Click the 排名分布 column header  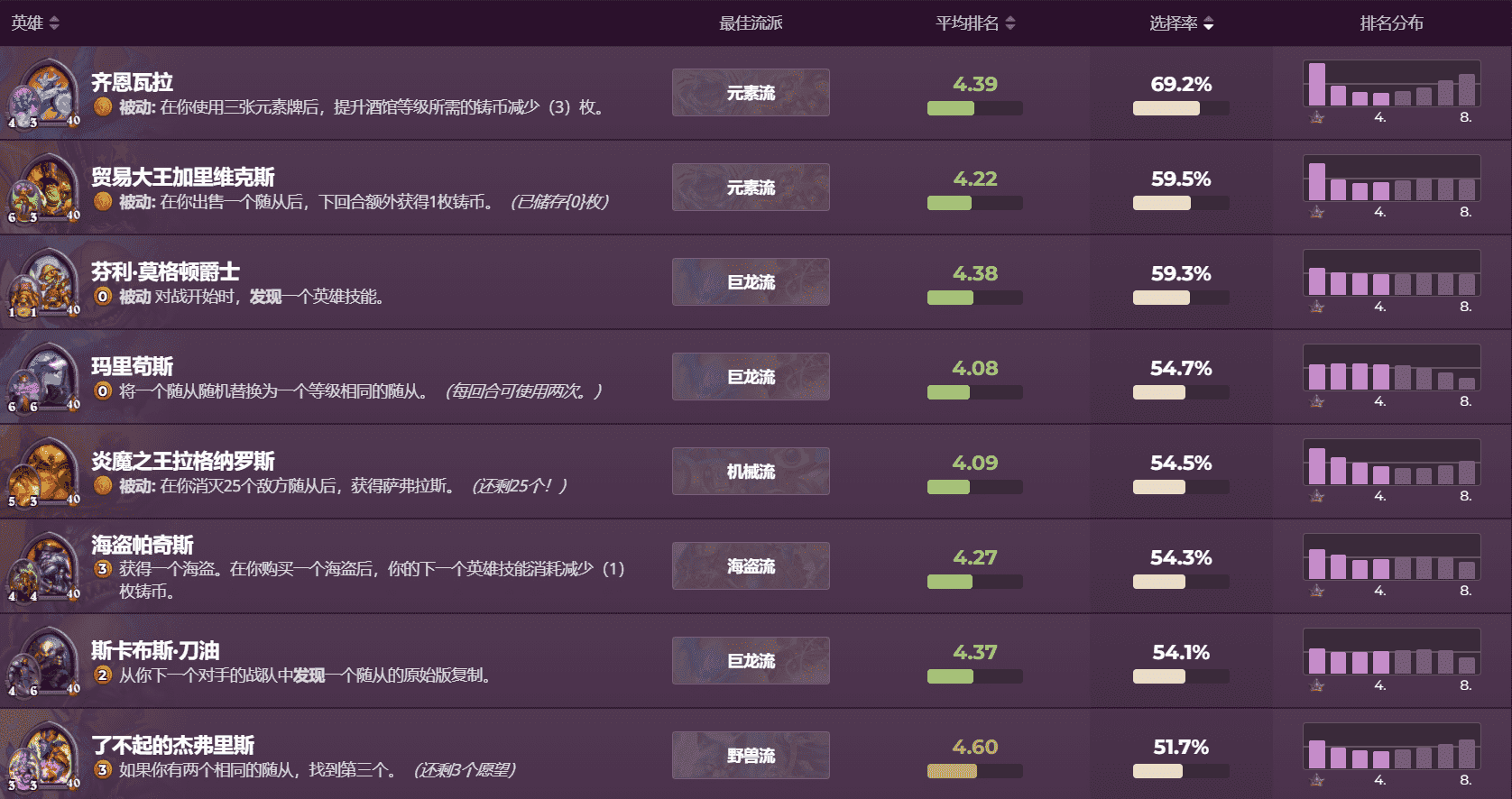1391,23
